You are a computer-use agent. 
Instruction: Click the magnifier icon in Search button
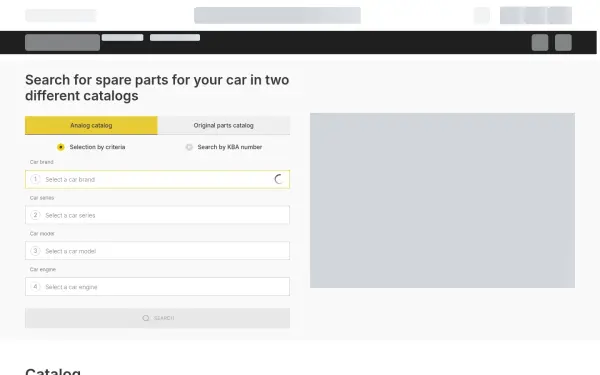pos(145,318)
